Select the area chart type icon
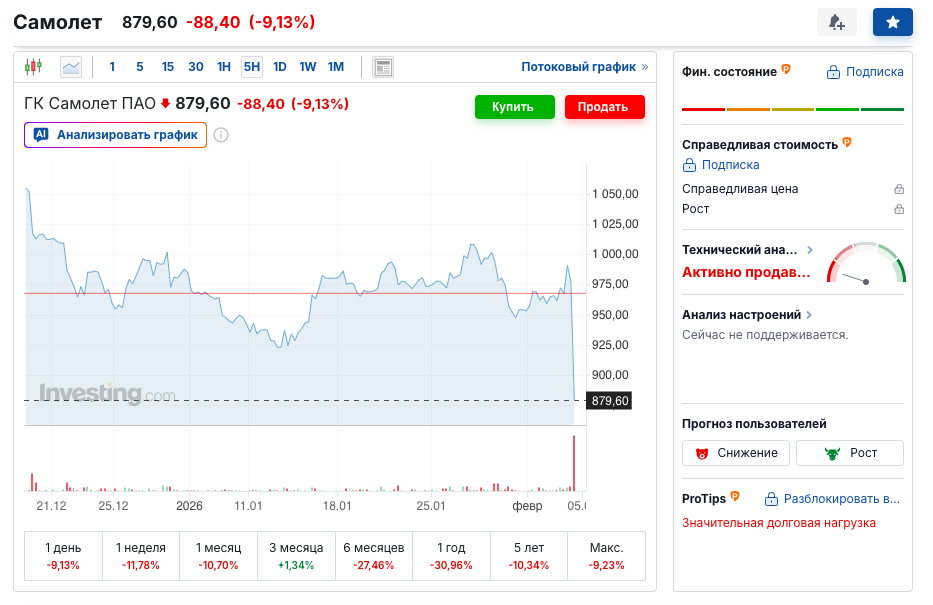This screenshot has height=605, width=933. (x=71, y=67)
